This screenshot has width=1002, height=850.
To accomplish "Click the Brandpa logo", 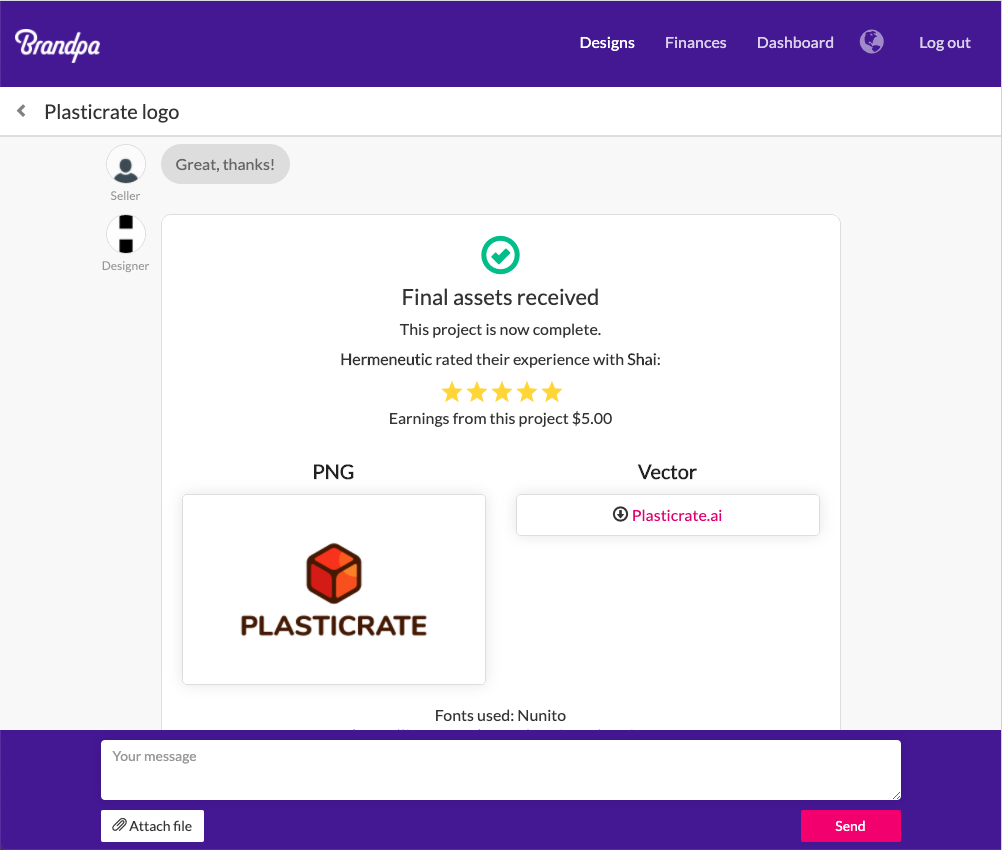I will (58, 44).
